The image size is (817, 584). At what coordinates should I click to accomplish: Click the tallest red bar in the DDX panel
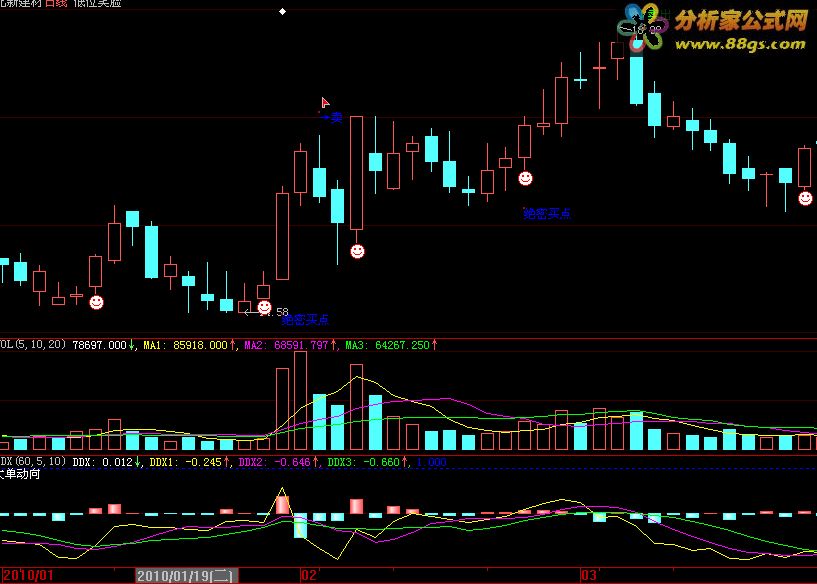tap(282, 505)
